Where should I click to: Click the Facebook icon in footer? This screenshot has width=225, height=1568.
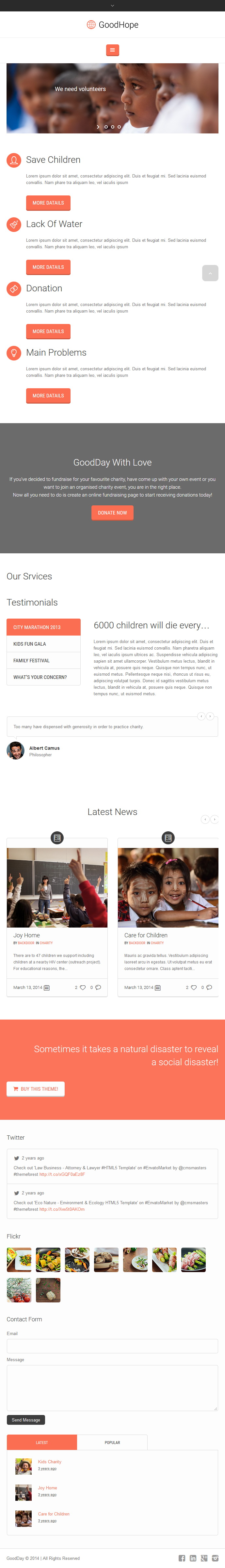[182, 1558]
